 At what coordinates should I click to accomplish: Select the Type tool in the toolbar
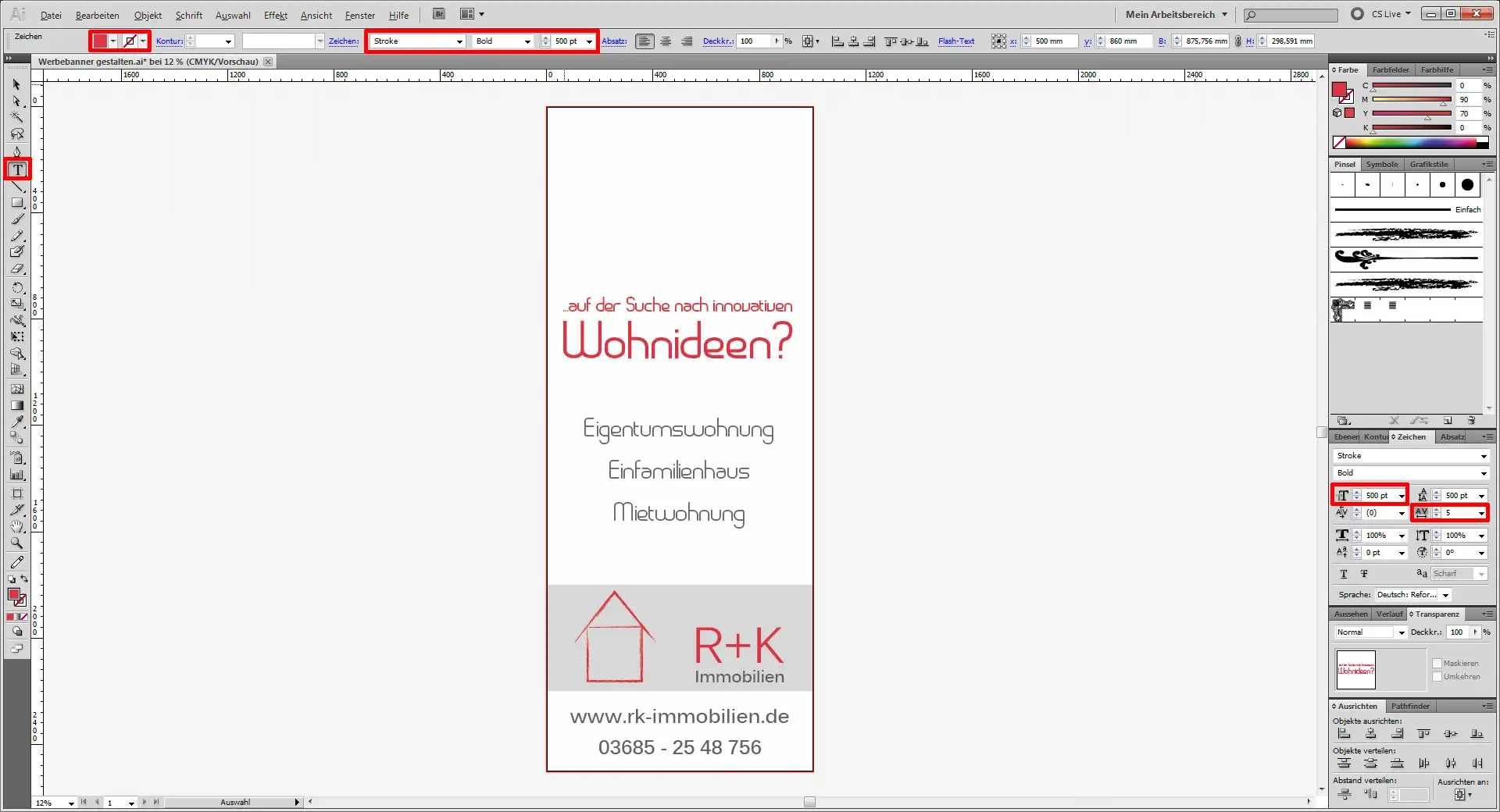(17, 169)
